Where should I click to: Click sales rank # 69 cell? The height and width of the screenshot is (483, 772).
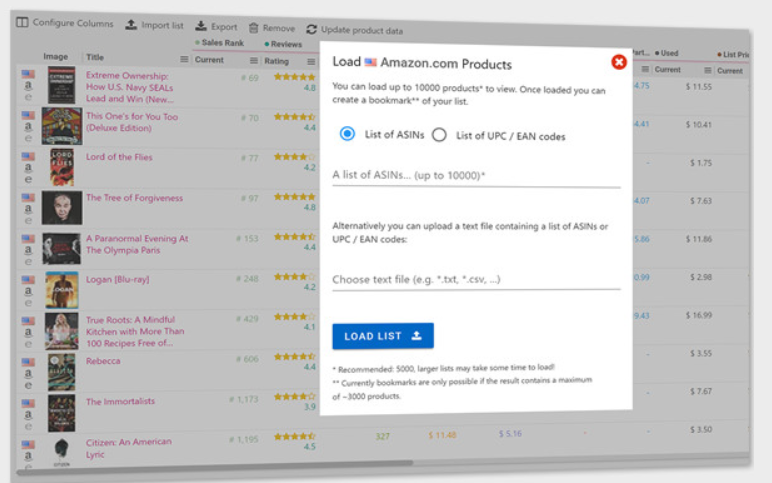click(x=250, y=78)
